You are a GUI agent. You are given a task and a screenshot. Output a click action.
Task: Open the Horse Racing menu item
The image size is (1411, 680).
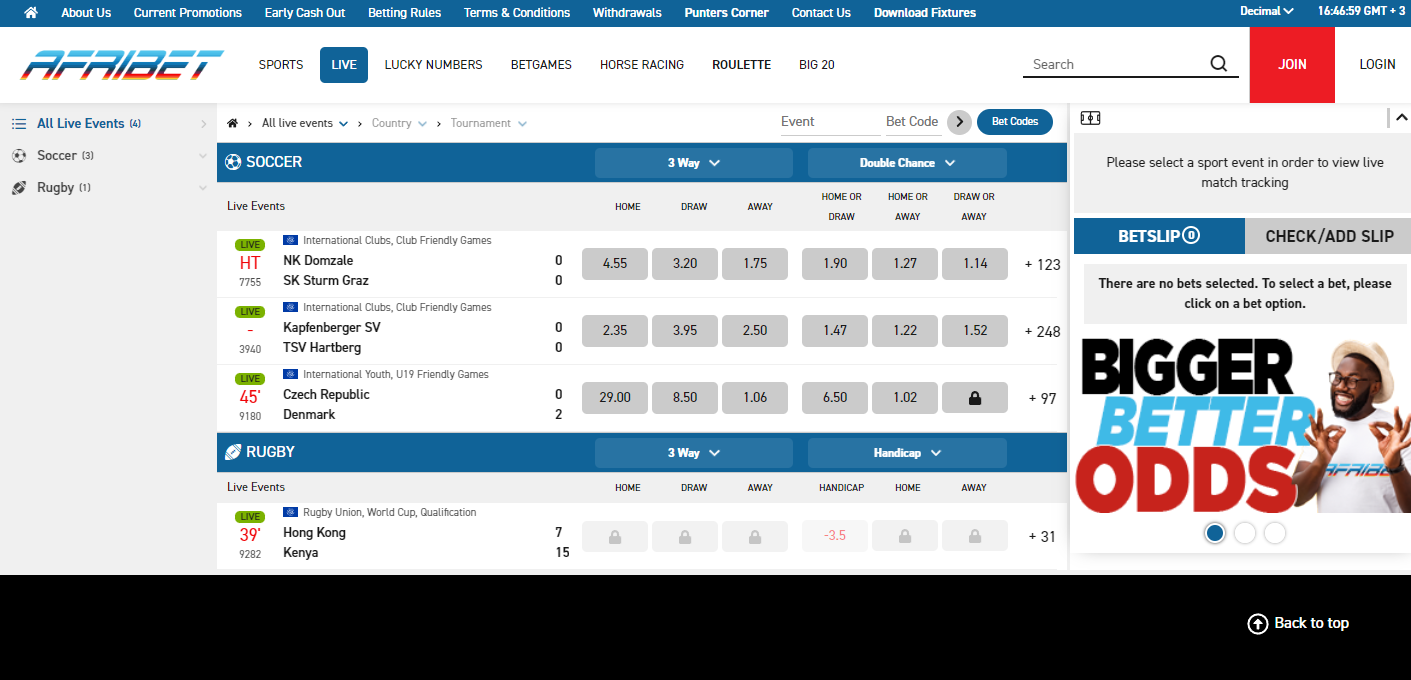click(641, 65)
